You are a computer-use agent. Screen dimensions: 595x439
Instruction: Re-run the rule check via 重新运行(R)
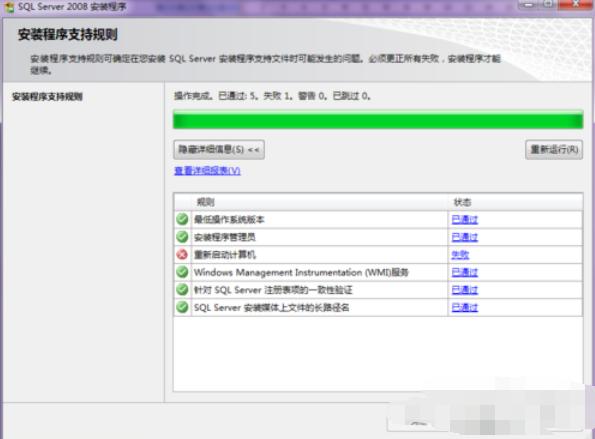(x=554, y=149)
